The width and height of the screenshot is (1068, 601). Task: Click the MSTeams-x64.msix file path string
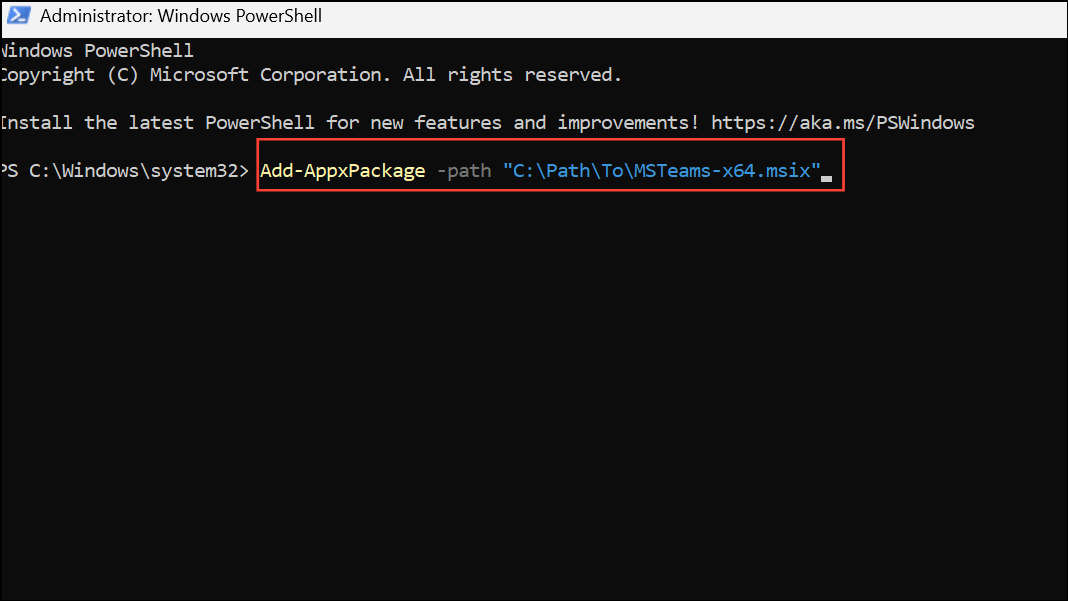point(661,170)
